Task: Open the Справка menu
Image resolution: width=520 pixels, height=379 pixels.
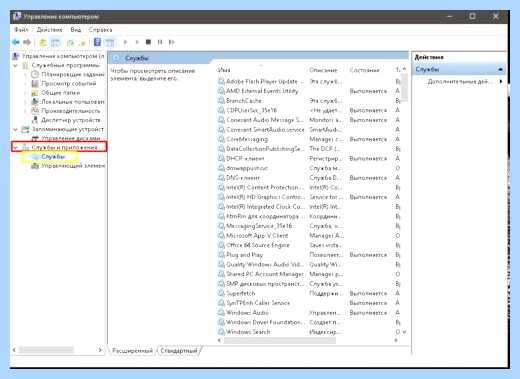Action: pos(100,30)
